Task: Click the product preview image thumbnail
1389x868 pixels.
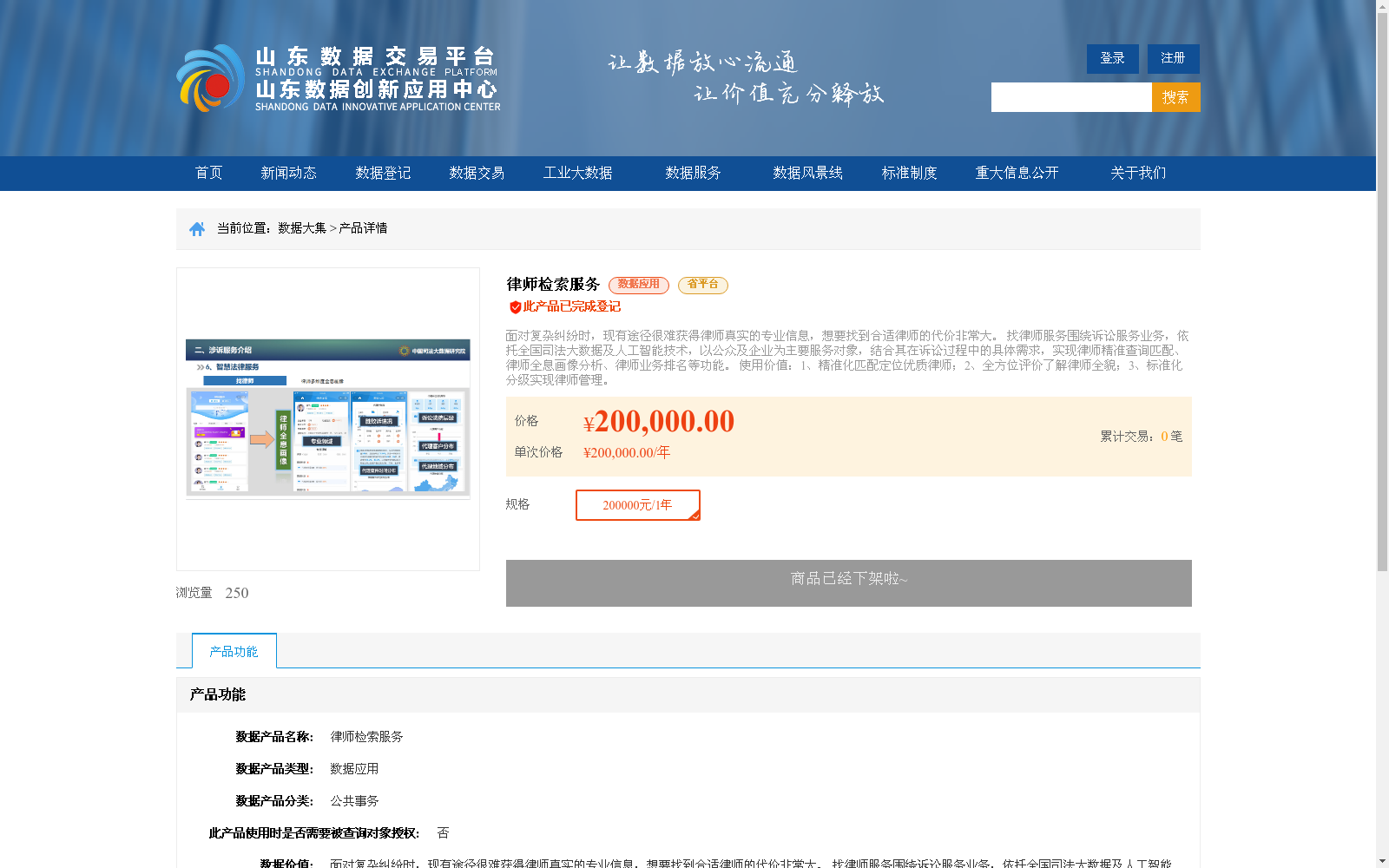Action: click(328, 418)
